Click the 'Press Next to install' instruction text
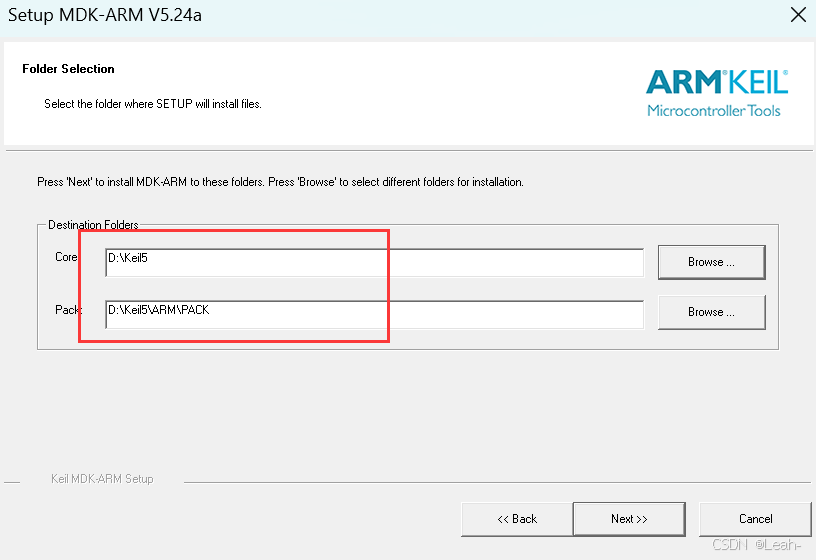816x560 pixels. [x=280, y=182]
